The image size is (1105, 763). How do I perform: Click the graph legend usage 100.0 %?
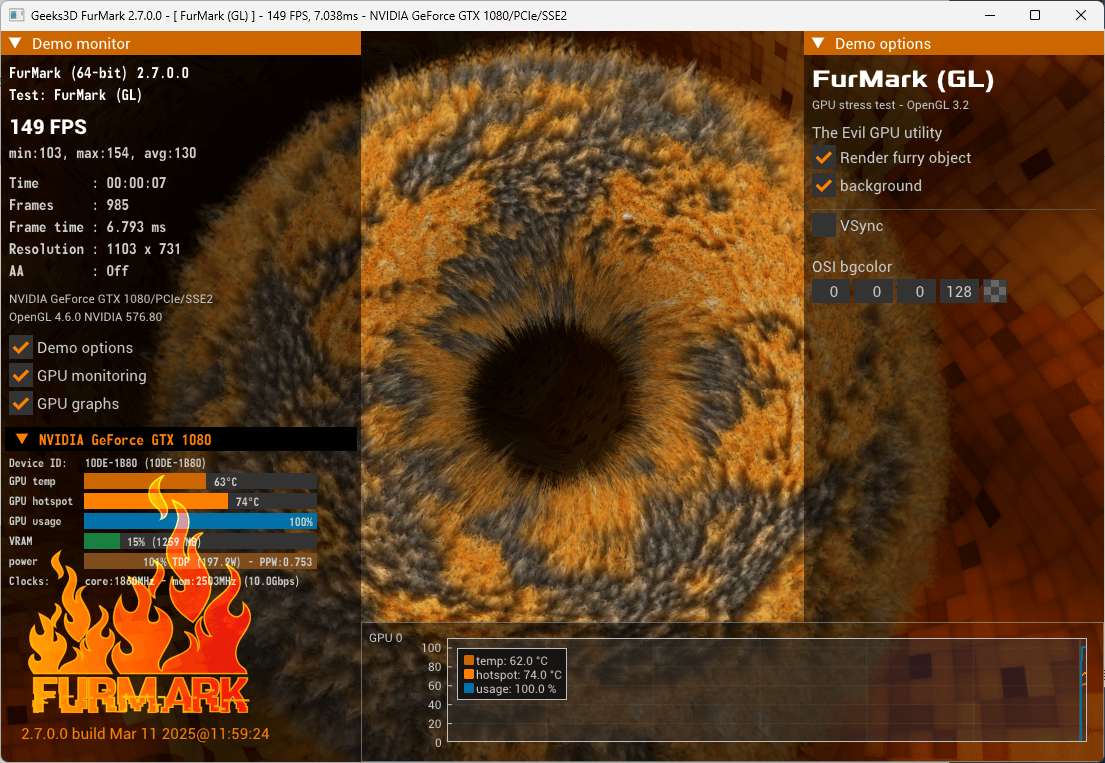[x=510, y=689]
